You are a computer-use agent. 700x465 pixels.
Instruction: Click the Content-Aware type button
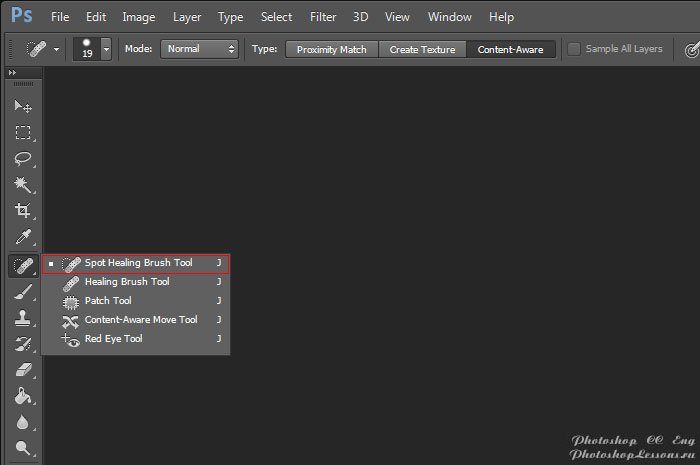click(x=511, y=49)
